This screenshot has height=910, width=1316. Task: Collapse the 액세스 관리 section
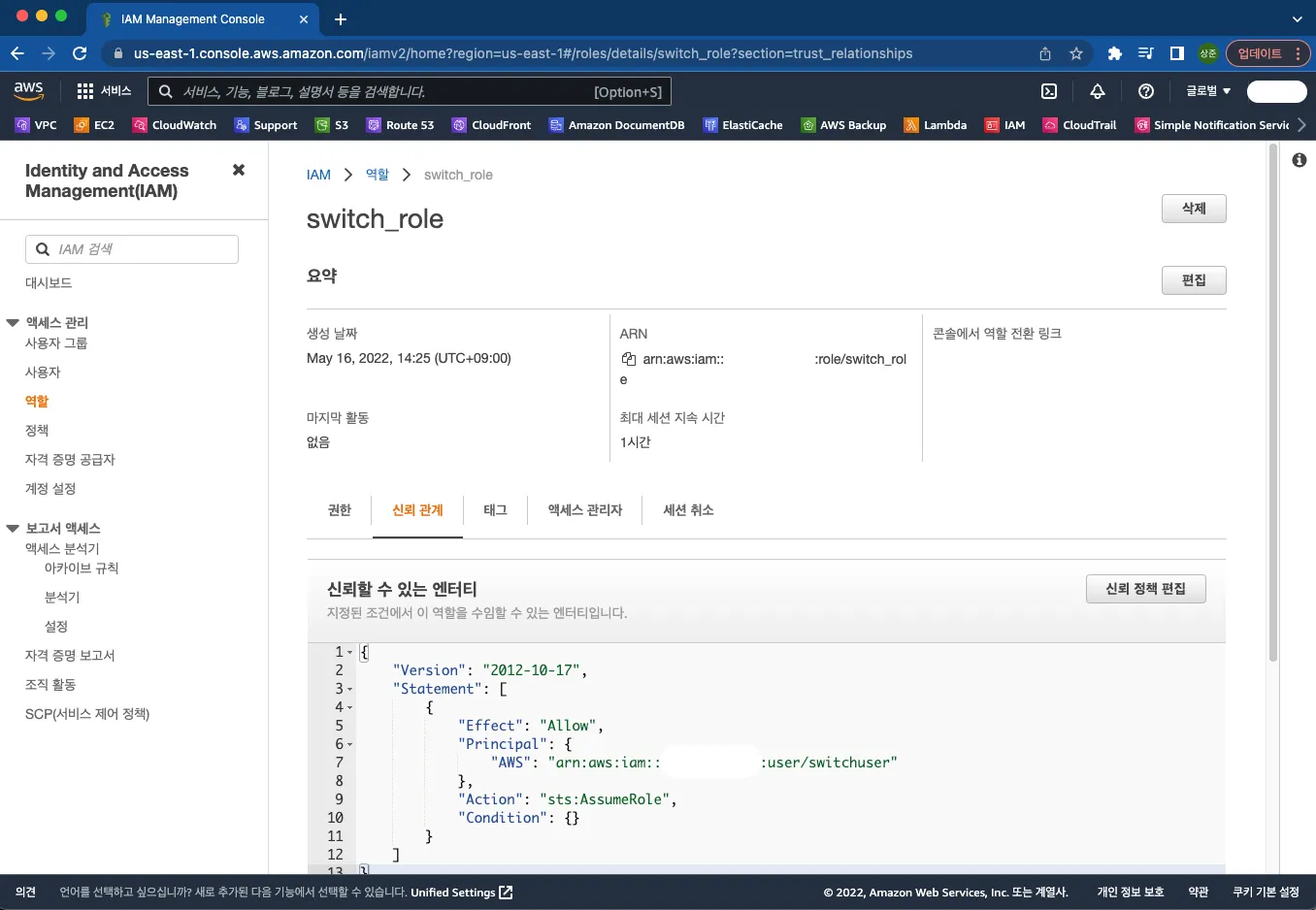pos(13,322)
